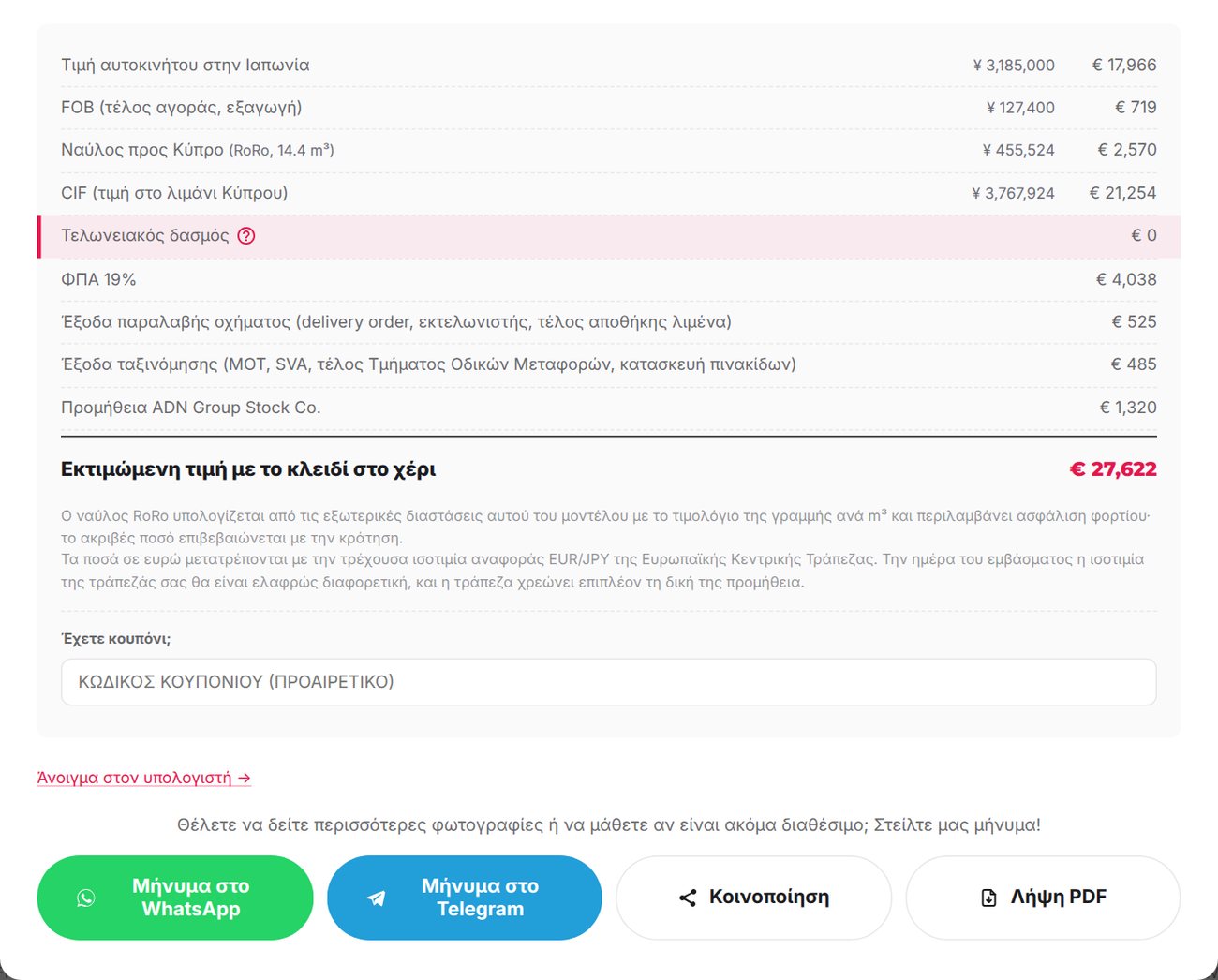Click the Telegram paper-plane icon
Image resolution: width=1218 pixels, height=980 pixels.
coord(376,898)
